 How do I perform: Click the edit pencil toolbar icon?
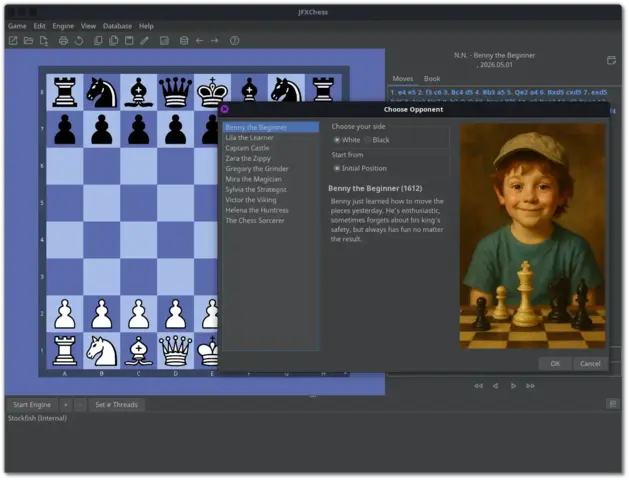[x=144, y=41]
